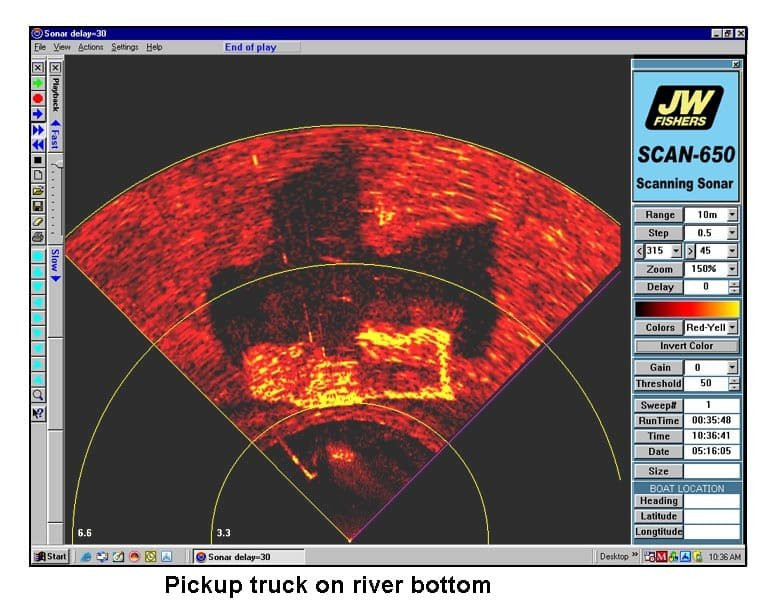Click the red record circle icon

tap(38, 99)
